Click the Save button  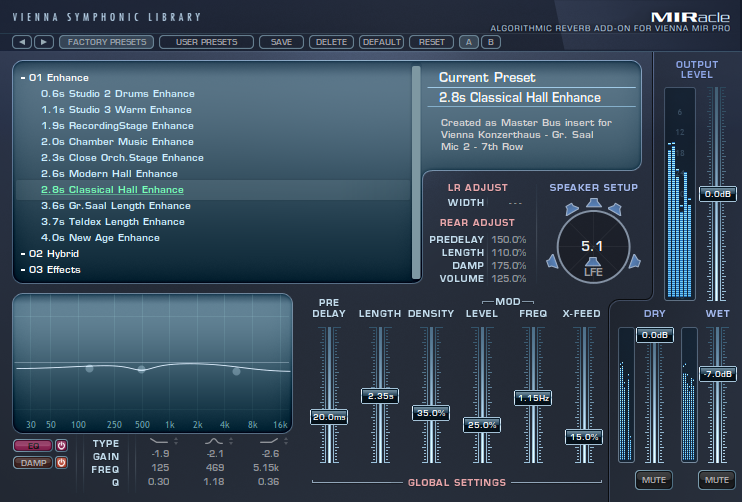pyautogui.click(x=281, y=42)
